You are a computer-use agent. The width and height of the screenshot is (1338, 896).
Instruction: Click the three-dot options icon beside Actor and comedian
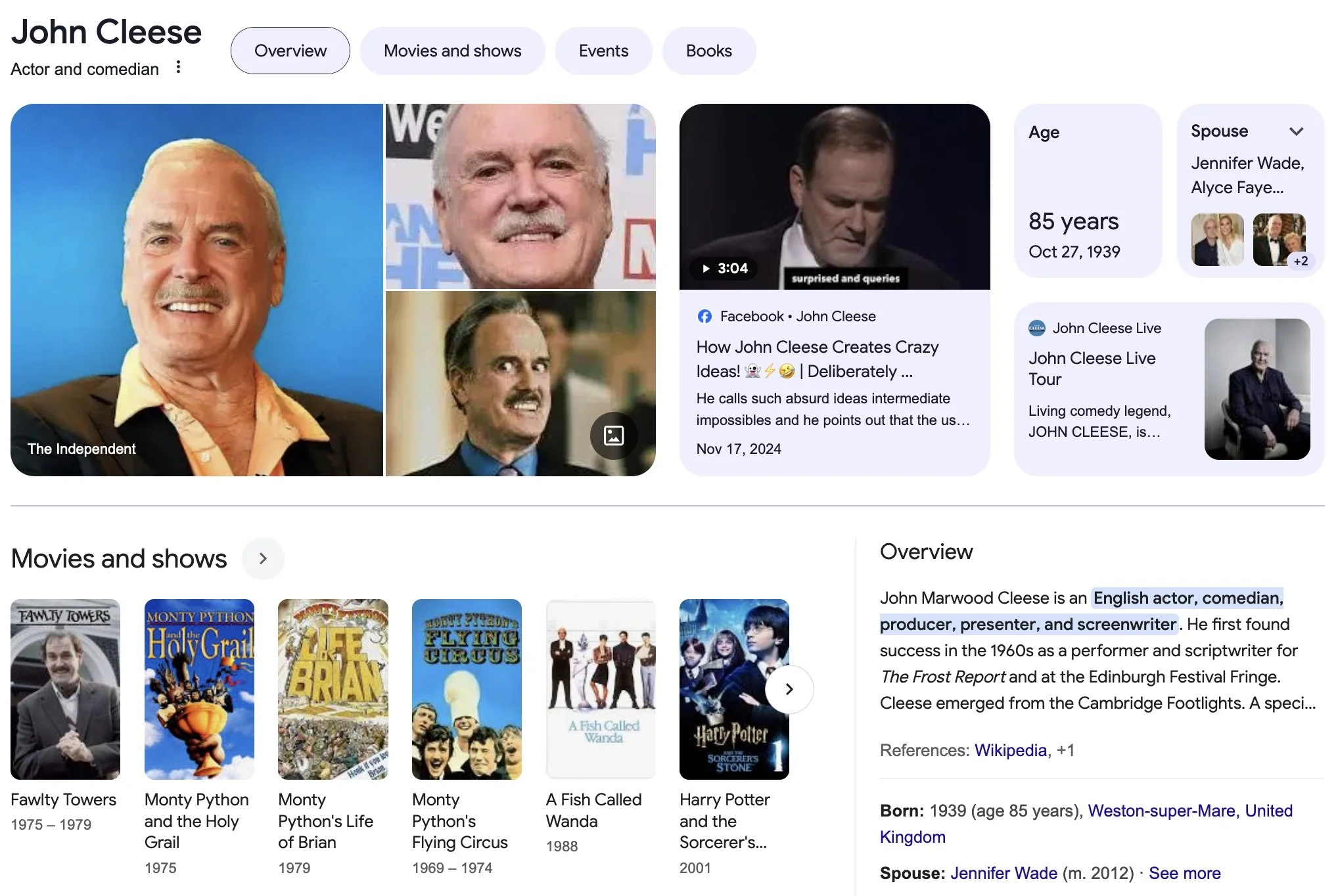pos(178,67)
